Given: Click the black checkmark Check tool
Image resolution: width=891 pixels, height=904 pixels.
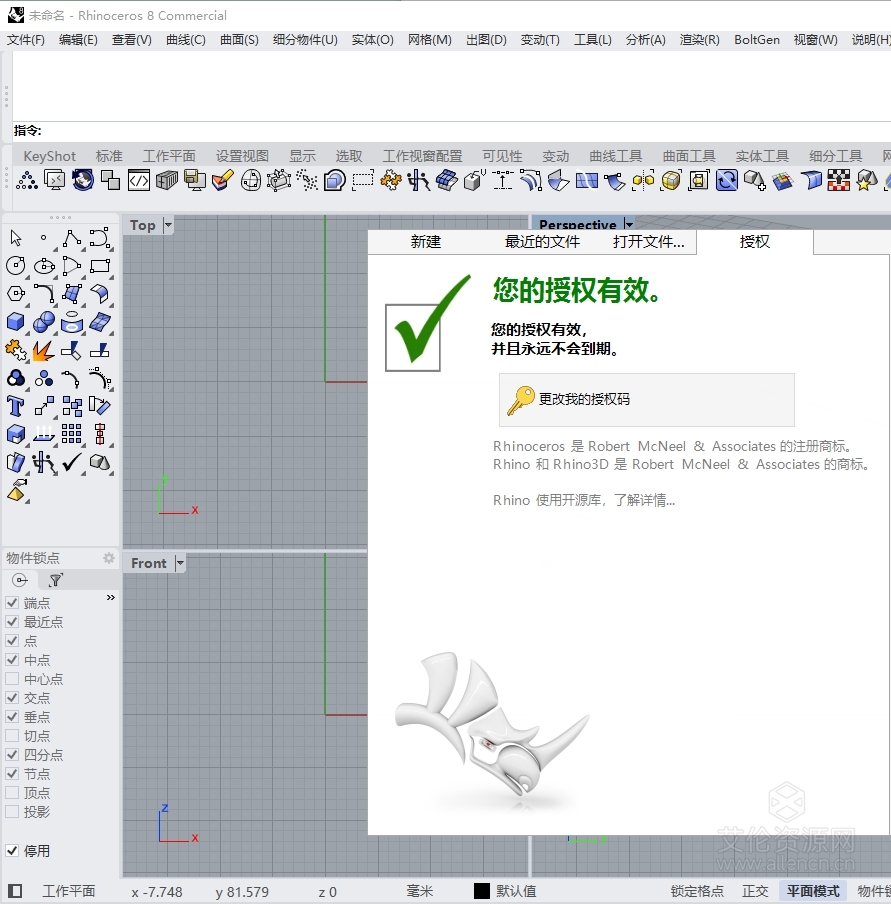Looking at the screenshot, I should coord(72,462).
